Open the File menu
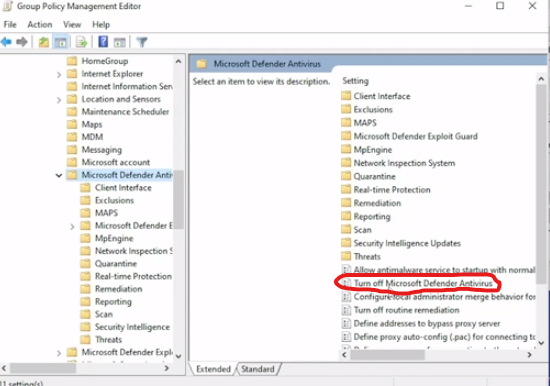This screenshot has height=386, width=550. pyautogui.click(x=10, y=25)
